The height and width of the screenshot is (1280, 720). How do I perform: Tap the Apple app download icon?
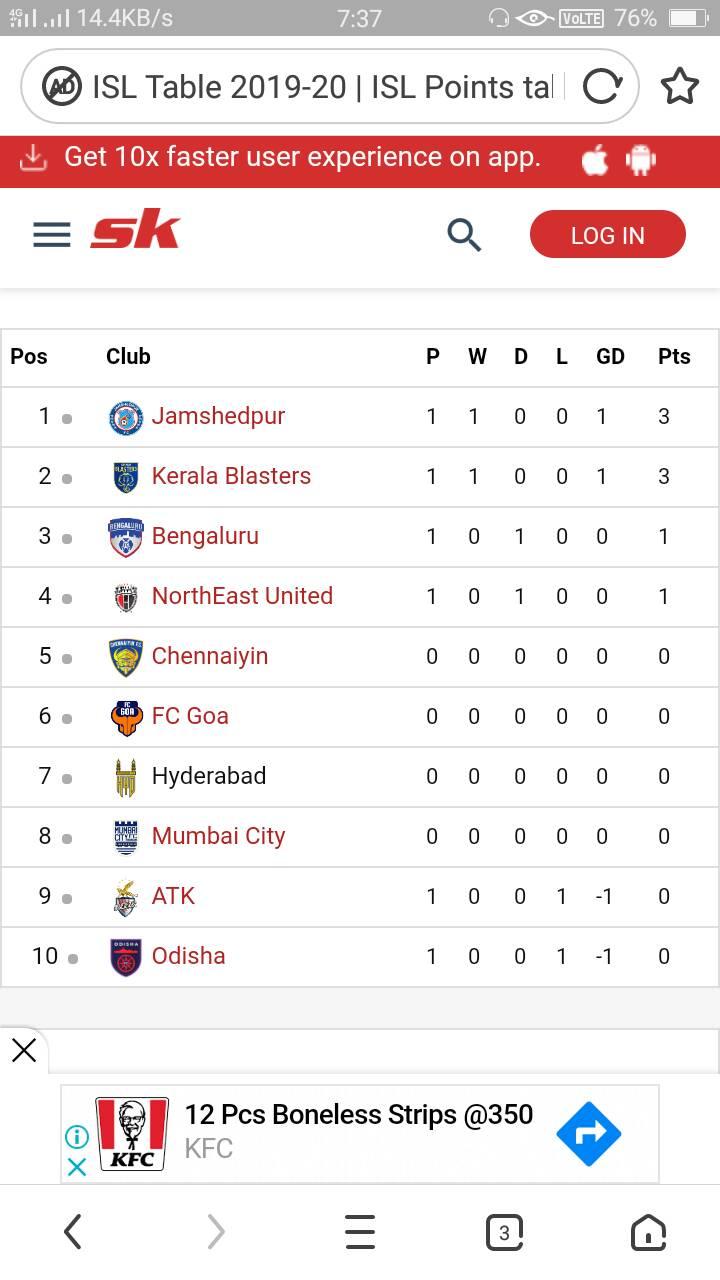pos(595,159)
